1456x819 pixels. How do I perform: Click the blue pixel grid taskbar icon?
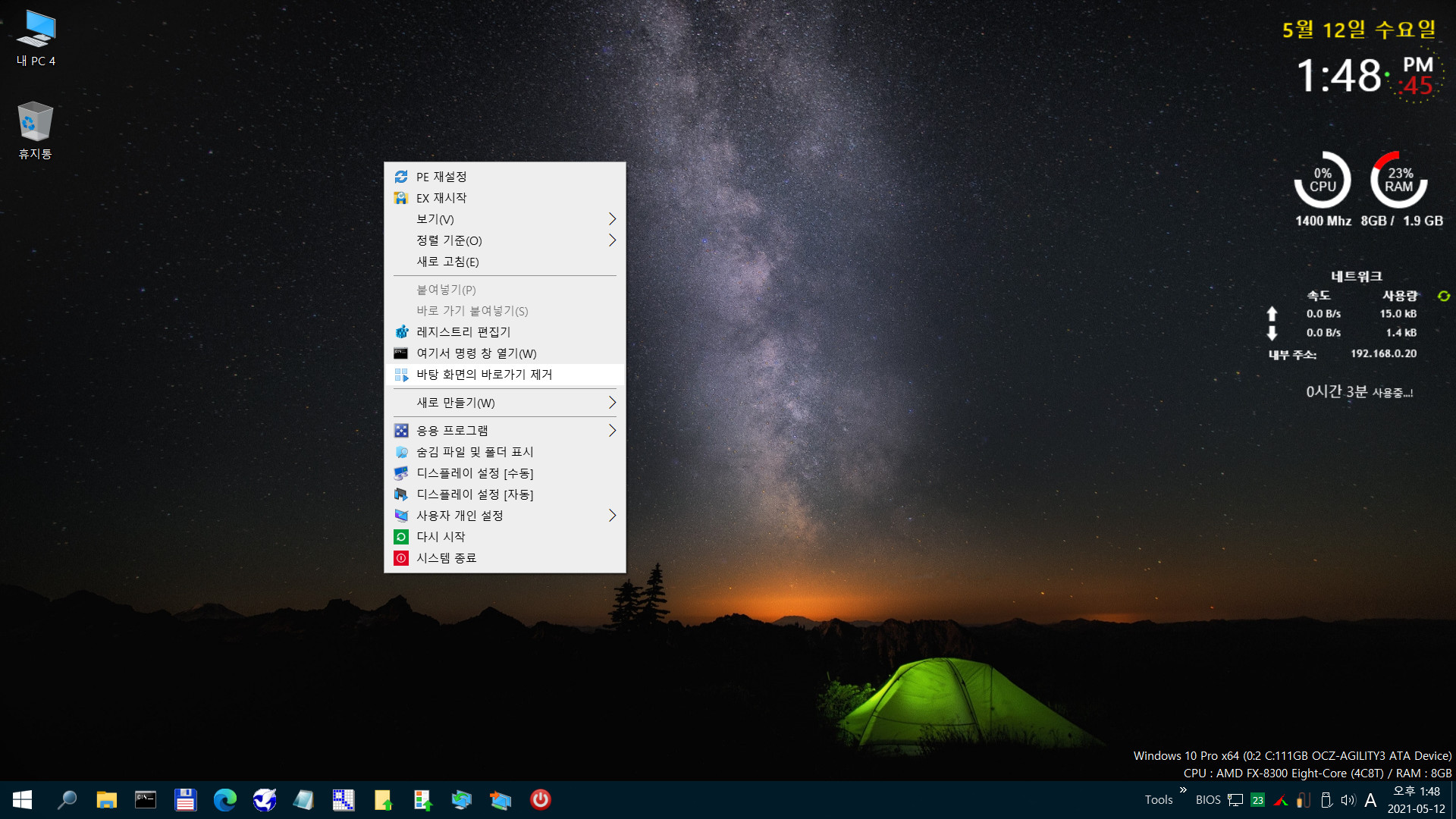click(x=344, y=800)
